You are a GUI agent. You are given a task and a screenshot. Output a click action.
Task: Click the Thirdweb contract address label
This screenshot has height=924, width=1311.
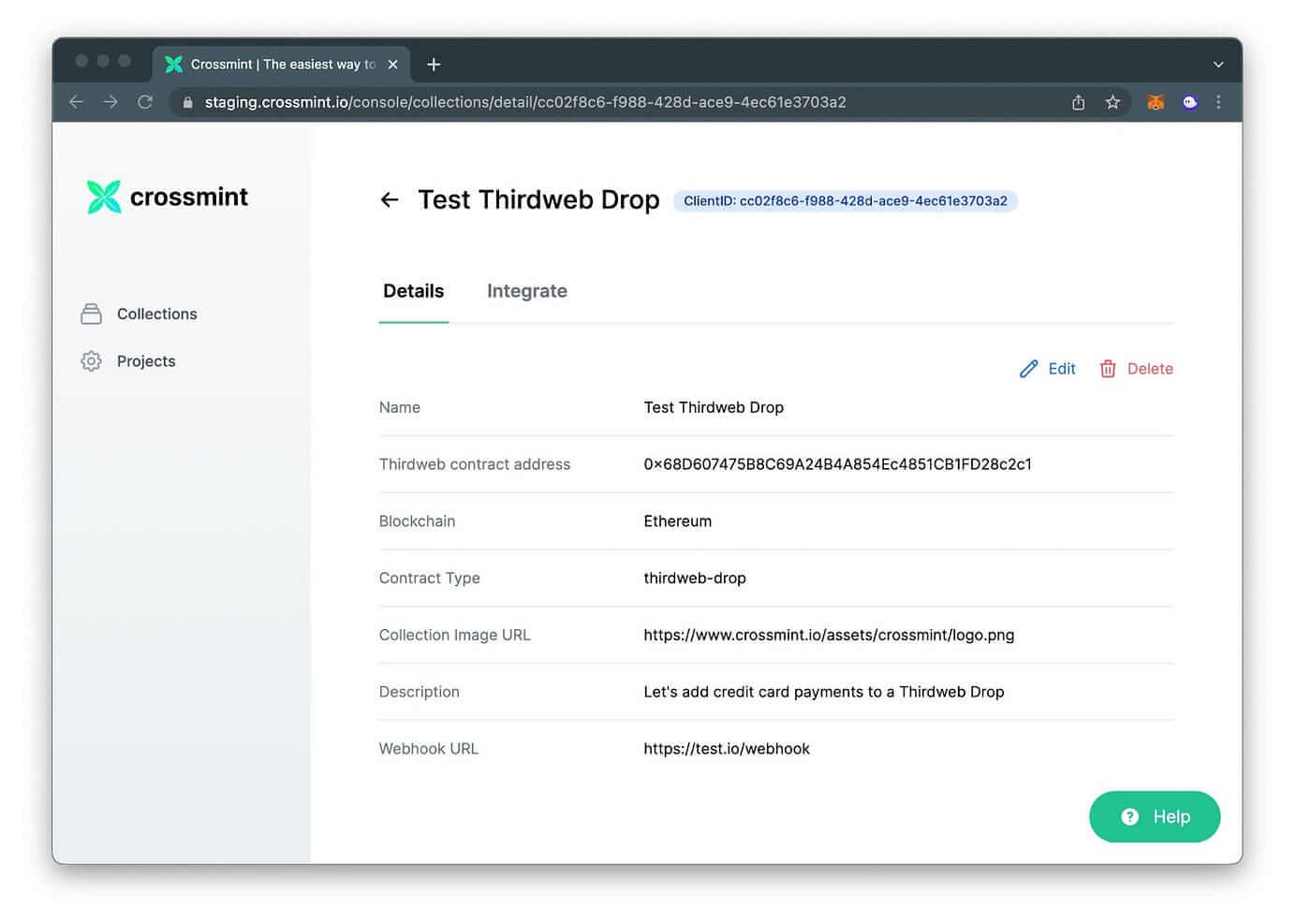[x=475, y=464]
